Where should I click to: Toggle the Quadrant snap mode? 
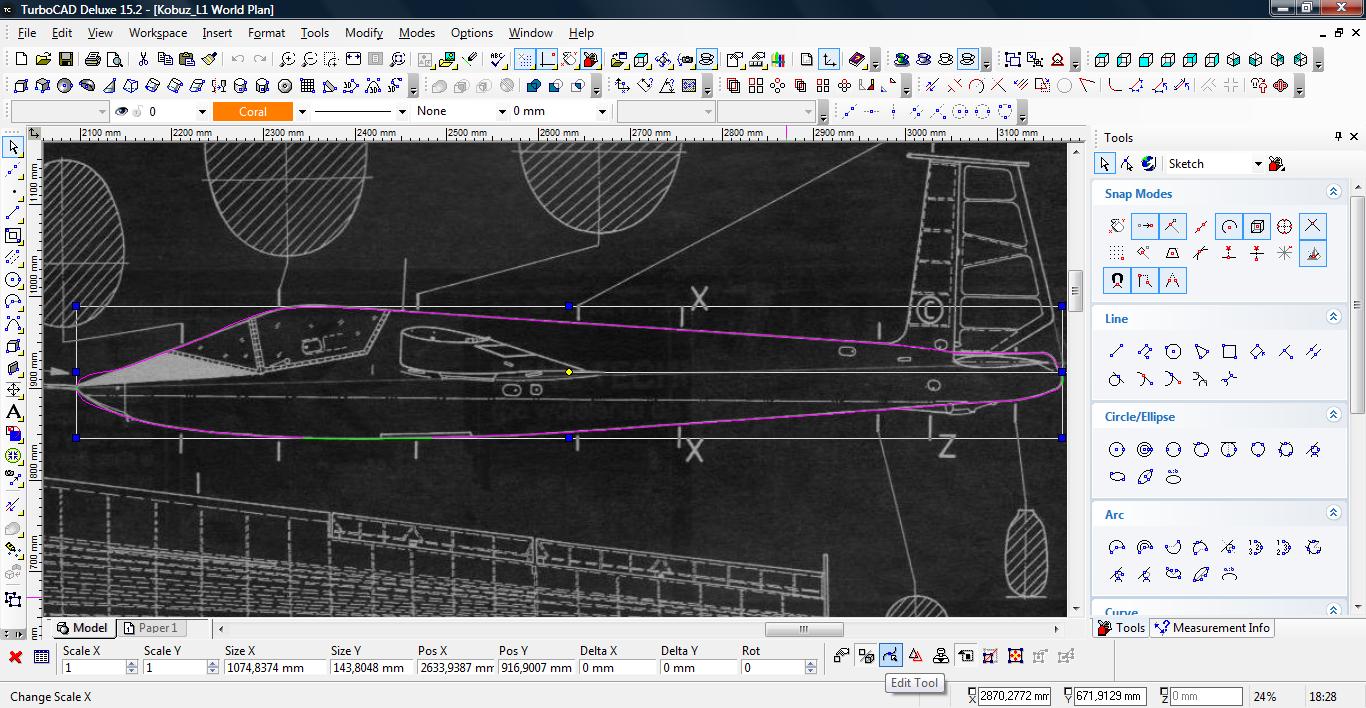(x=1285, y=226)
